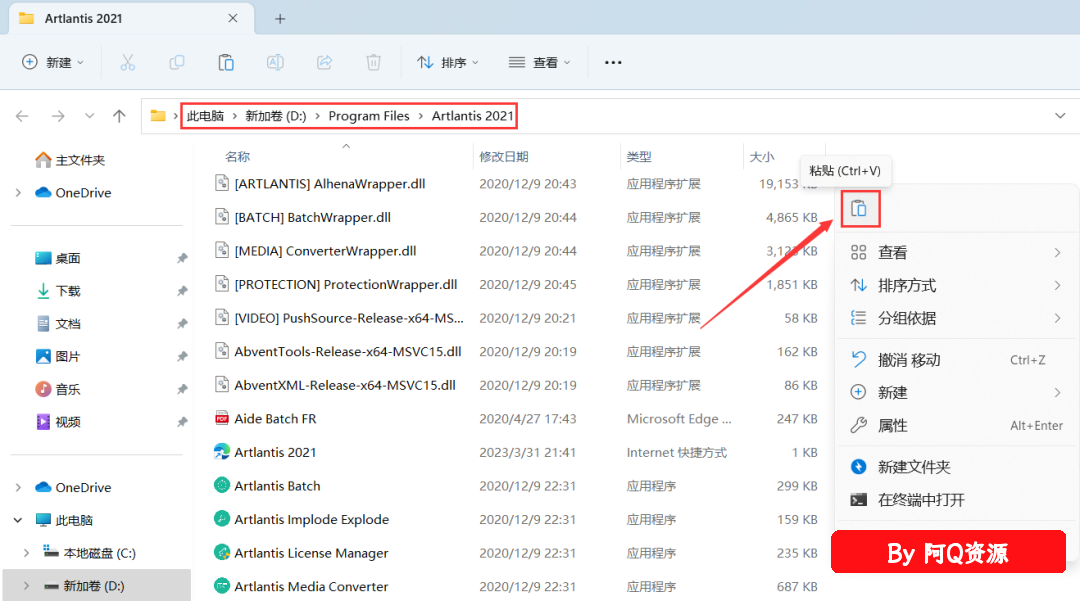Open the 新建 dropdown in toolbar
The width and height of the screenshot is (1080, 601).
[53, 63]
